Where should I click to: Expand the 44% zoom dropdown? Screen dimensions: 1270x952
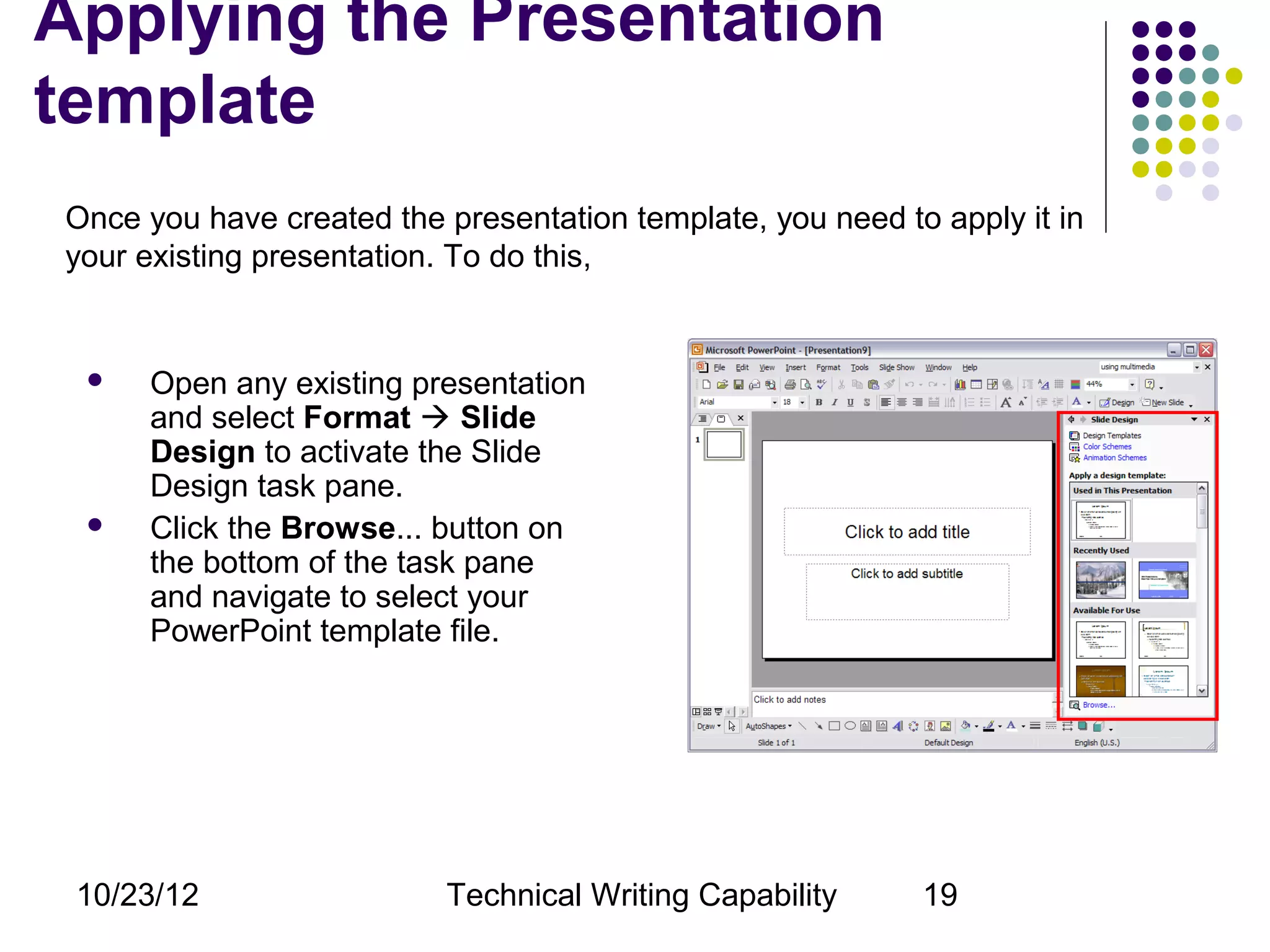click(x=1132, y=385)
